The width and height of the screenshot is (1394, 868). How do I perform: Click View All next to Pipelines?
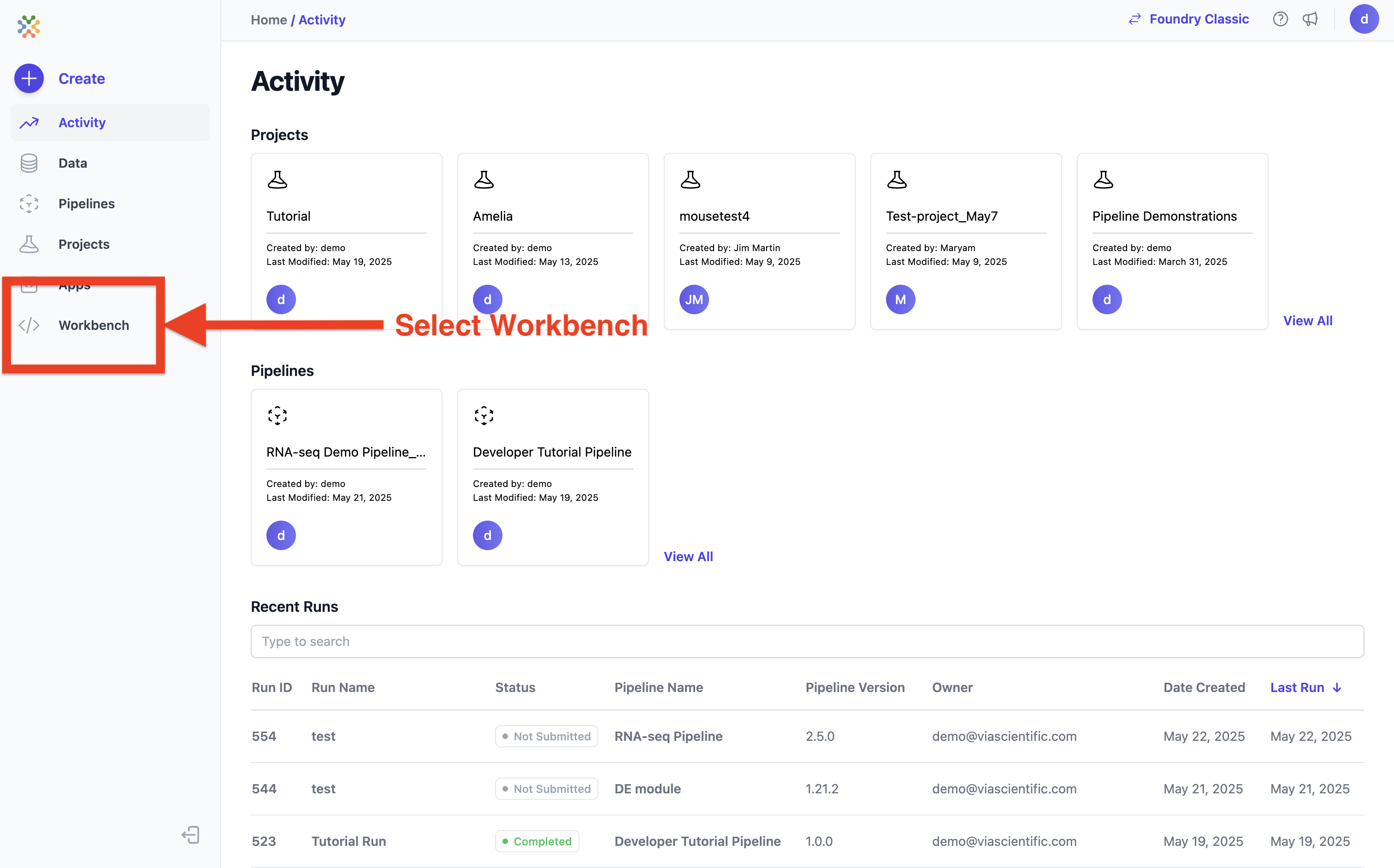pyautogui.click(x=688, y=557)
